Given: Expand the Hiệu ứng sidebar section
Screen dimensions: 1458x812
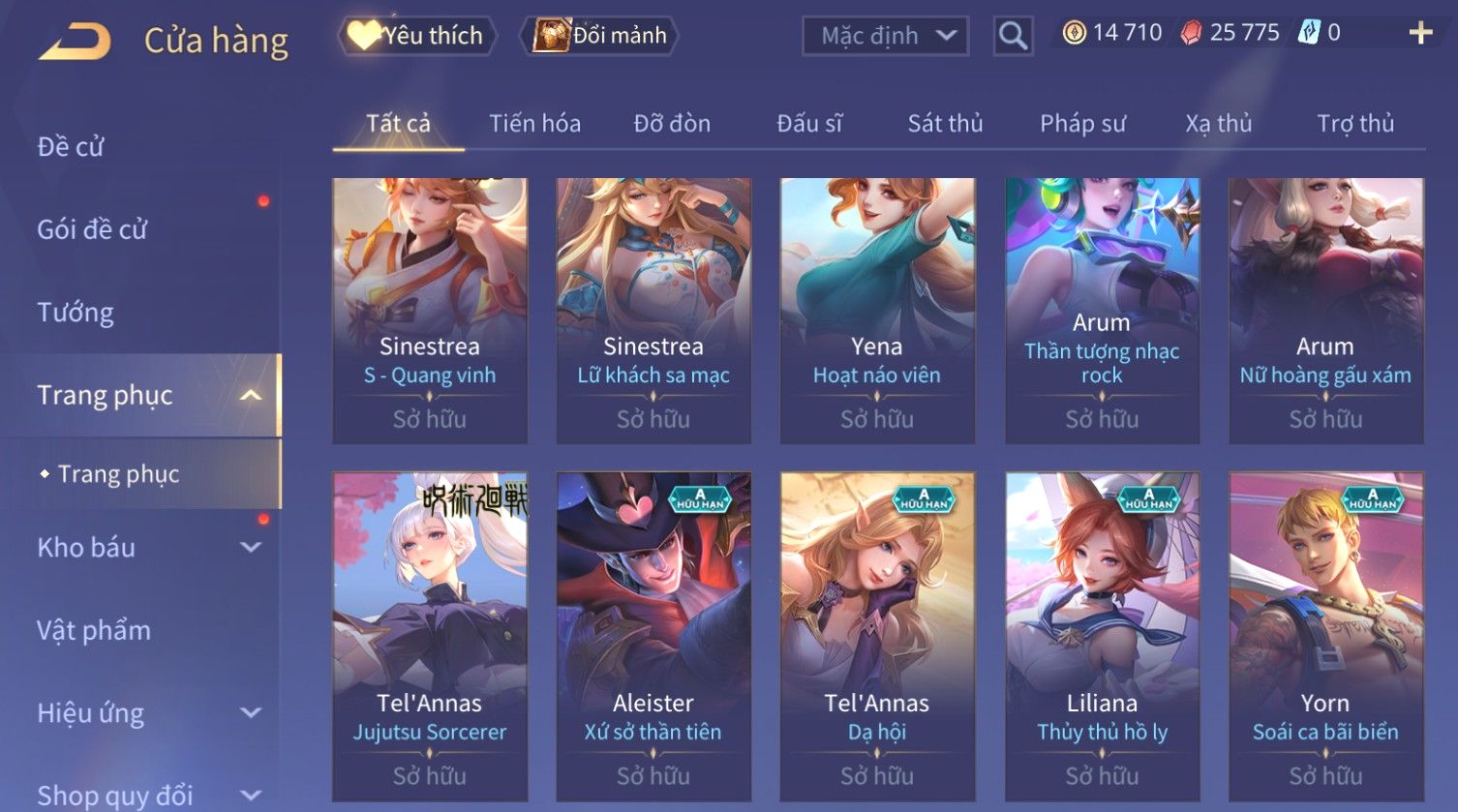Looking at the screenshot, I should click(251, 713).
